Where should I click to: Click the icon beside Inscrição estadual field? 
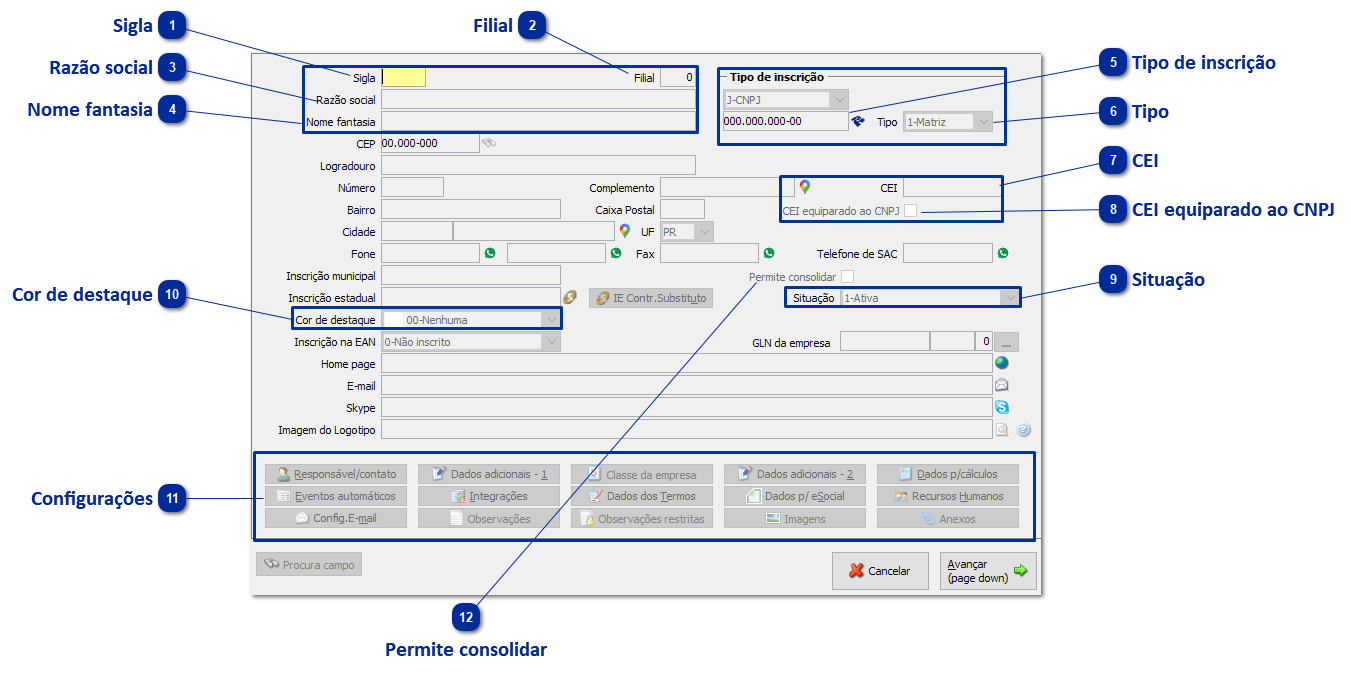tap(571, 298)
